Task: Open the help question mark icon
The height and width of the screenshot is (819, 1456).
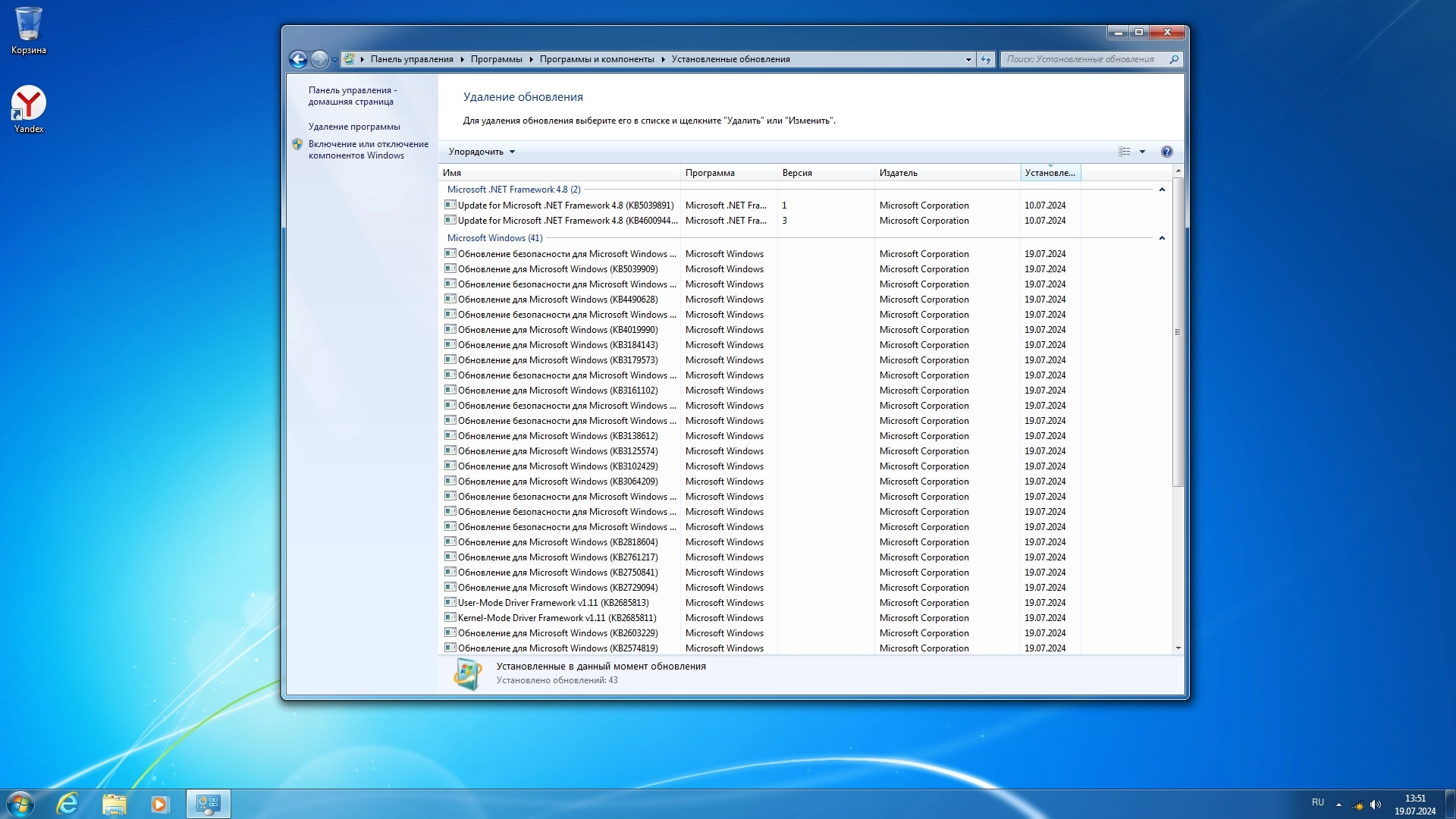Action: [x=1166, y=152]
